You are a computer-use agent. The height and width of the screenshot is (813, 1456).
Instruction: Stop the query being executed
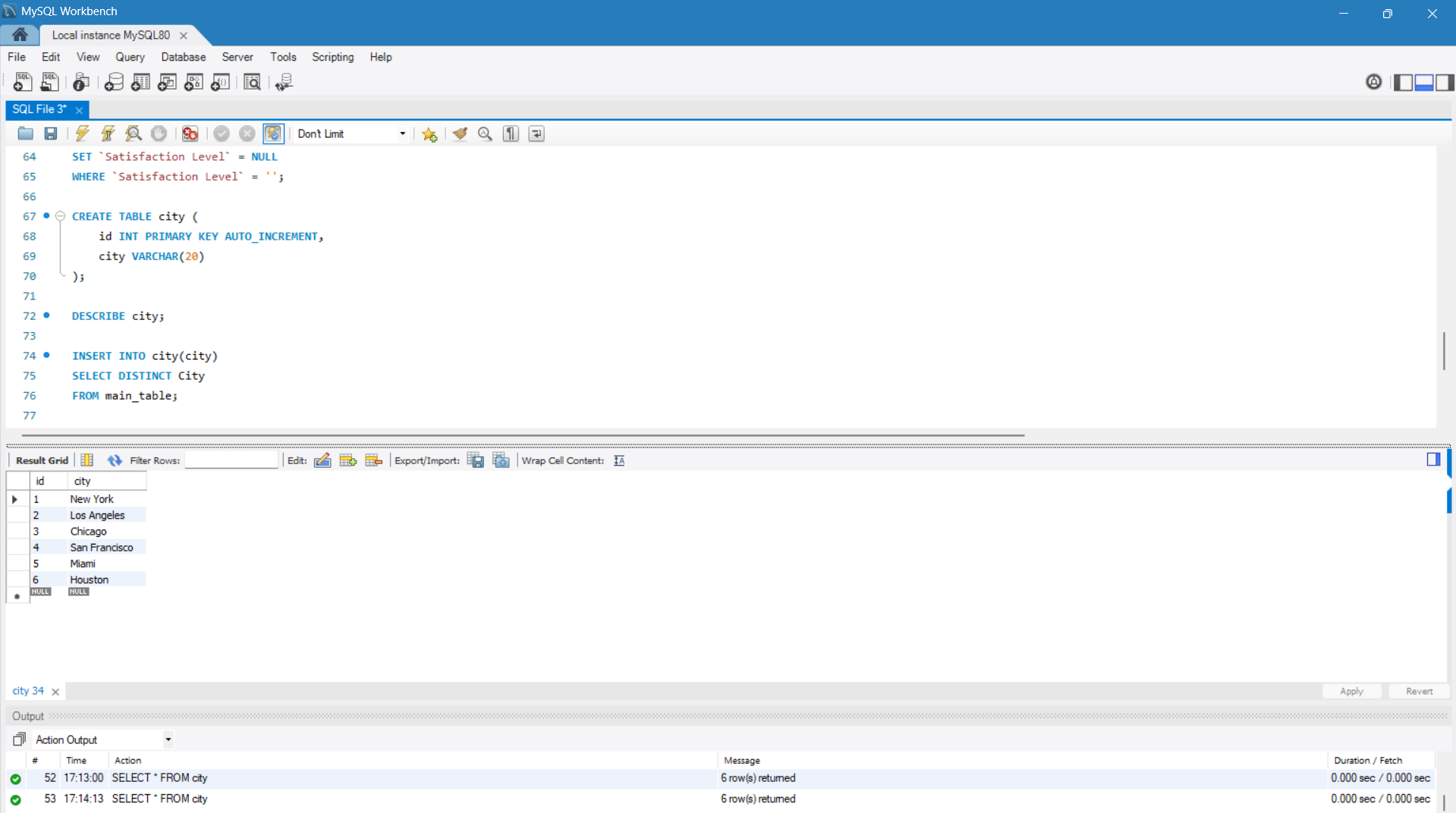coord(159,133)
